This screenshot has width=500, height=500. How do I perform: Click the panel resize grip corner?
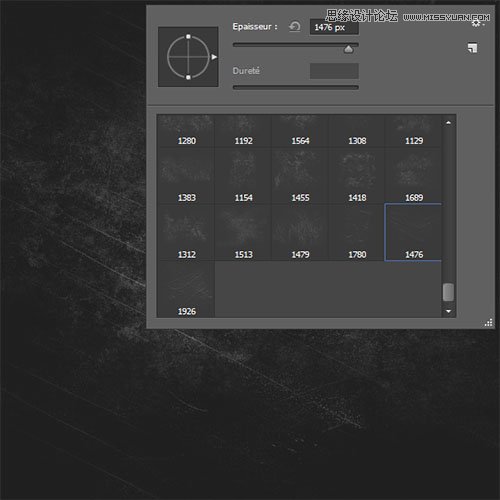[x=488, y=322]
